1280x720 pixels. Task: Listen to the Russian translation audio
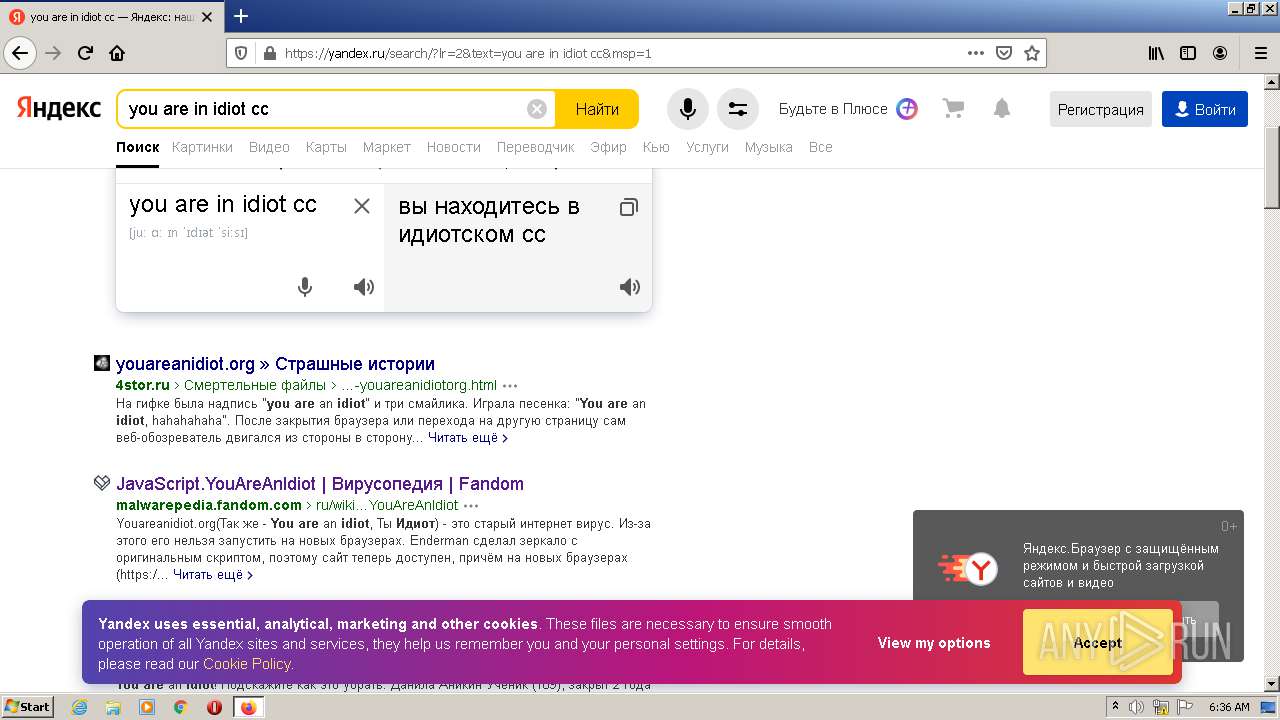[x=629, y=287]
